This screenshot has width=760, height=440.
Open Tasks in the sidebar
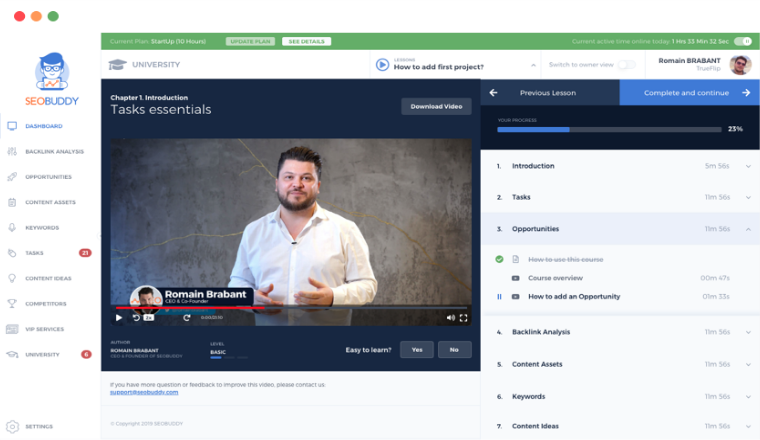[34, 253]
